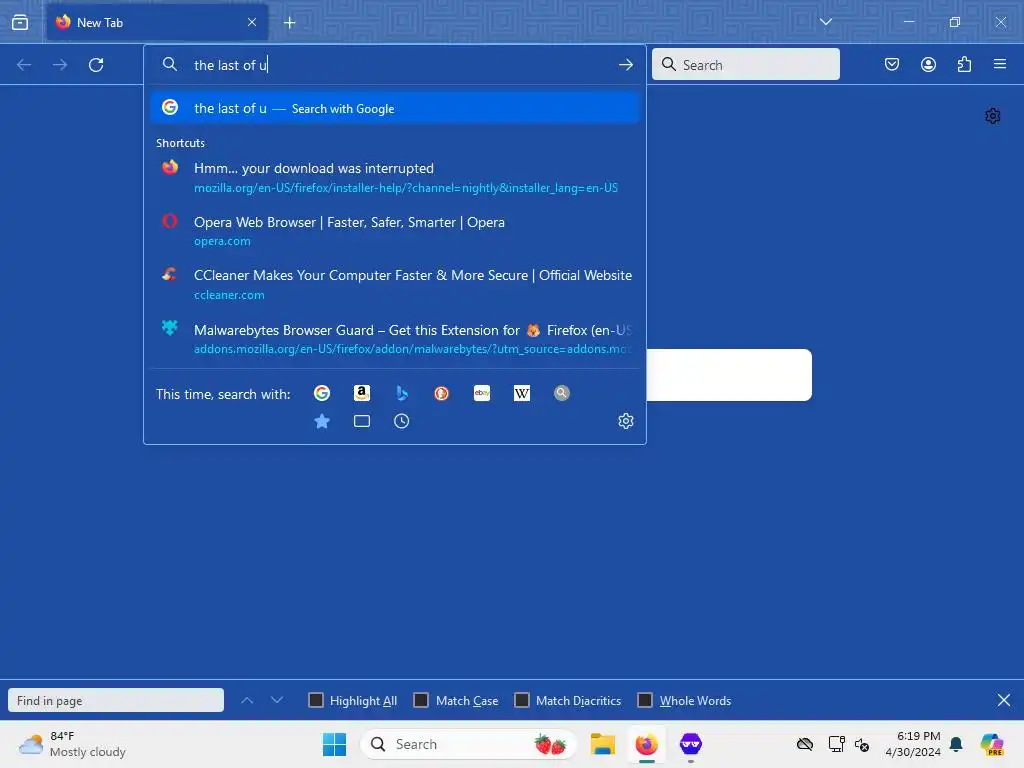The height and width of the screenshot is (768, 1024).
Task: Open the purple mask app on taskbar
Action: tap(690, 744)
